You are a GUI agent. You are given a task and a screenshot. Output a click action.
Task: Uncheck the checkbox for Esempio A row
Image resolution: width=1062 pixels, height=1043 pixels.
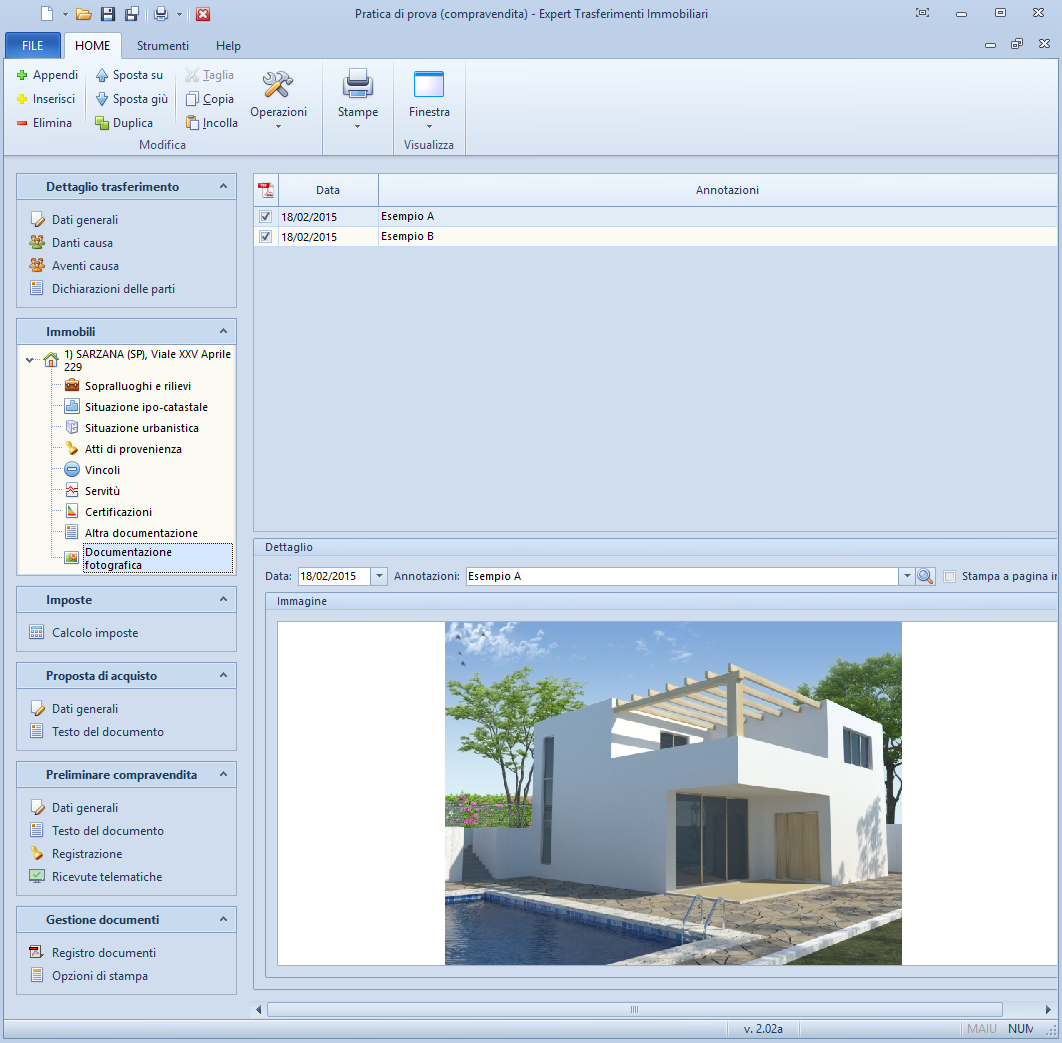click(x=266, y=216)
